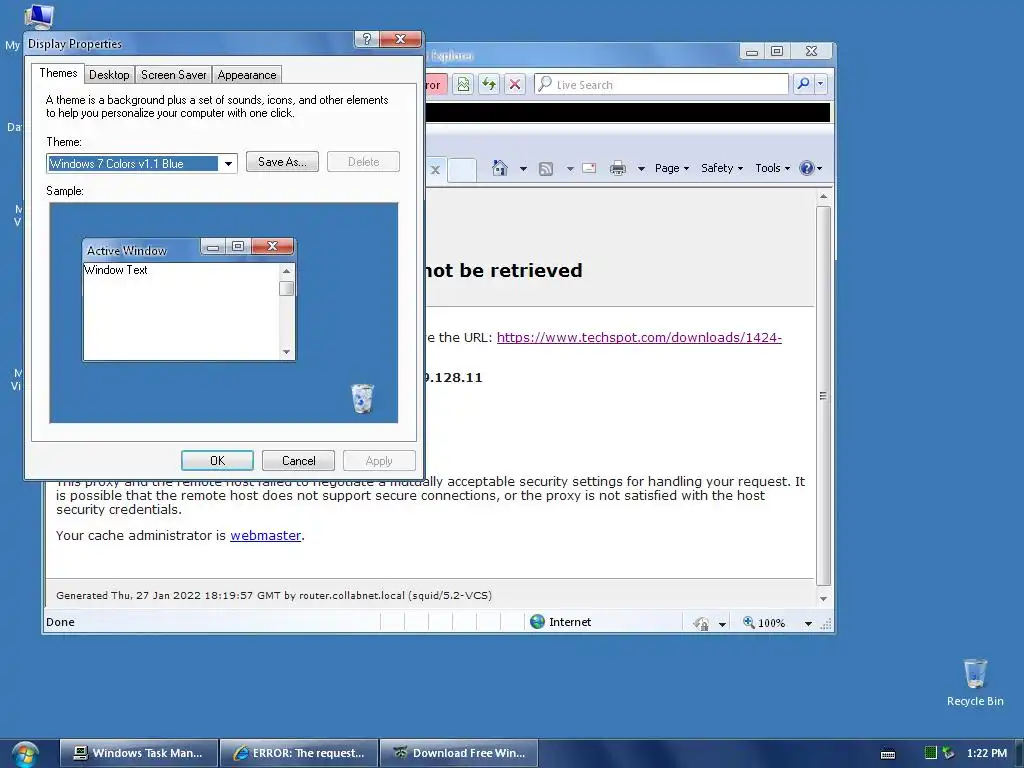Click Cancel in Display Properties
1024x768 pixels.
click(298, 460)
